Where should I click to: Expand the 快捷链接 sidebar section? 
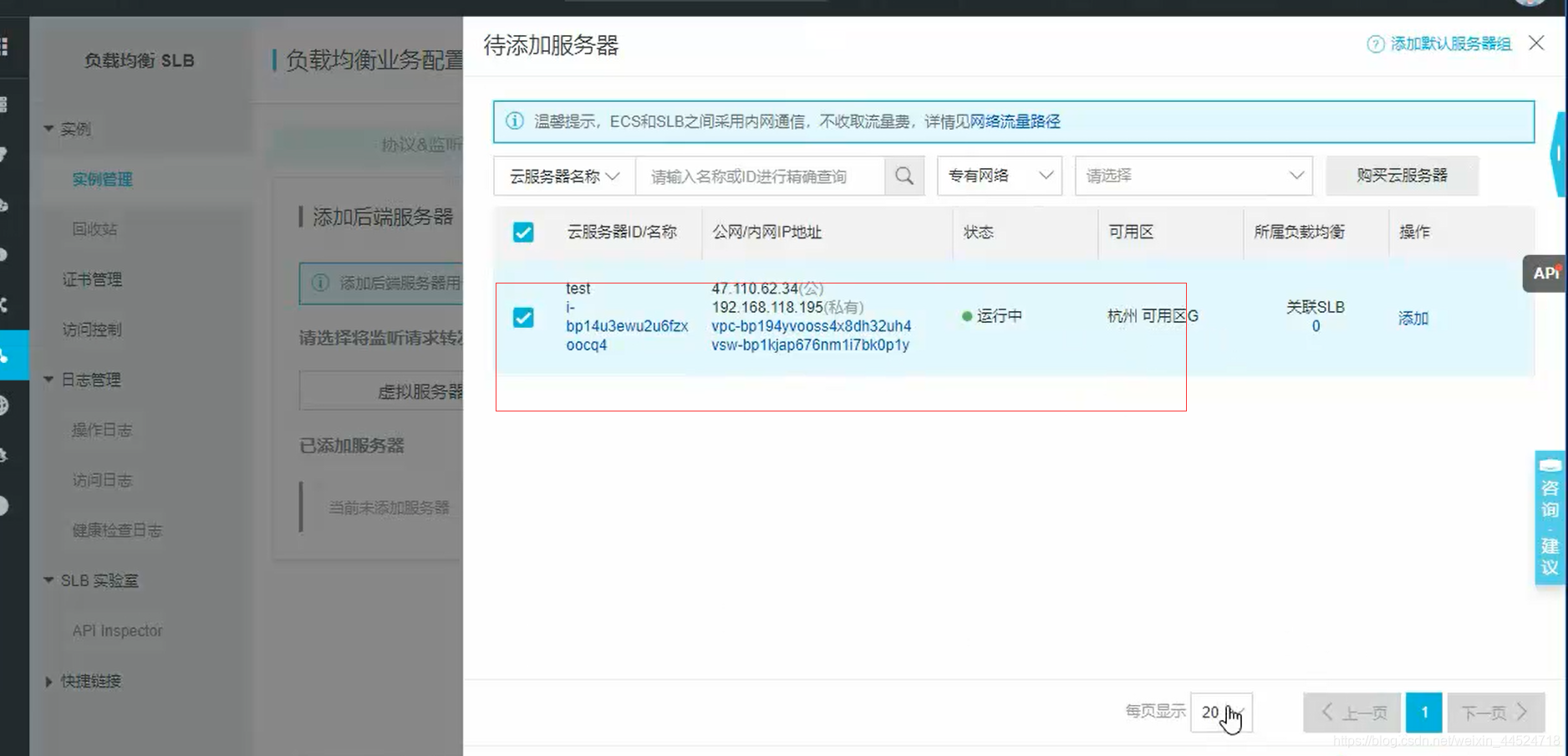pos(48,681)
